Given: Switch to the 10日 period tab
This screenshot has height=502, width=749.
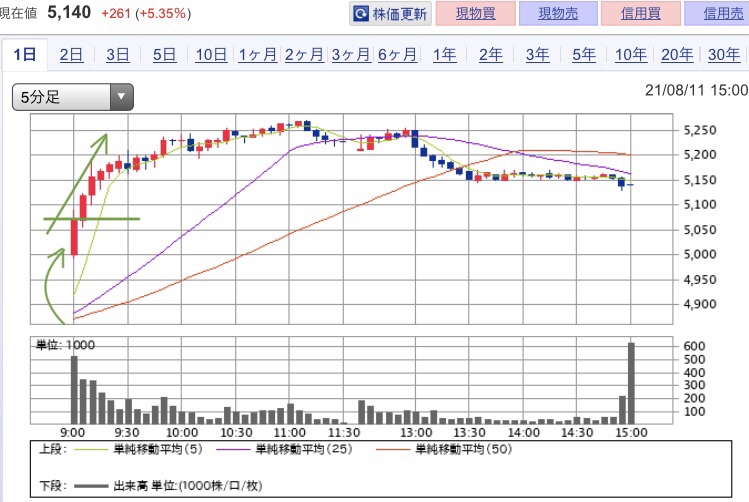Looking at the screenshot, I should tap(211, 55).
